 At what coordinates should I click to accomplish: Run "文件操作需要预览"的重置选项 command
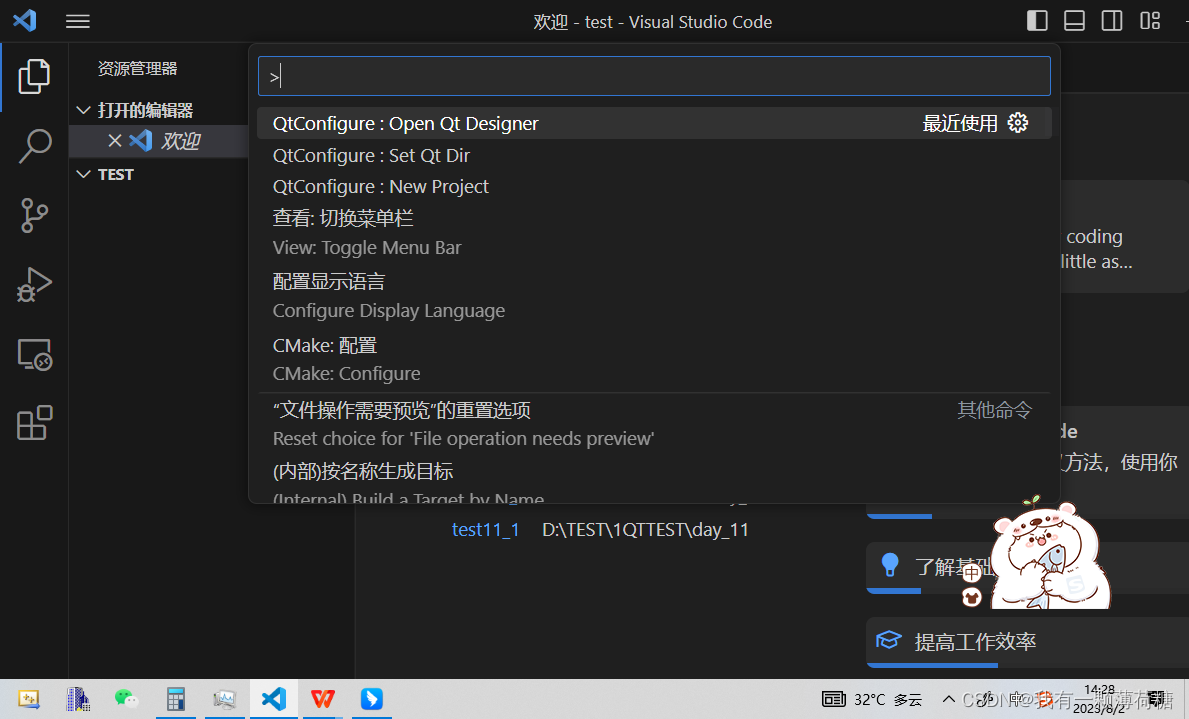[654, 424]
